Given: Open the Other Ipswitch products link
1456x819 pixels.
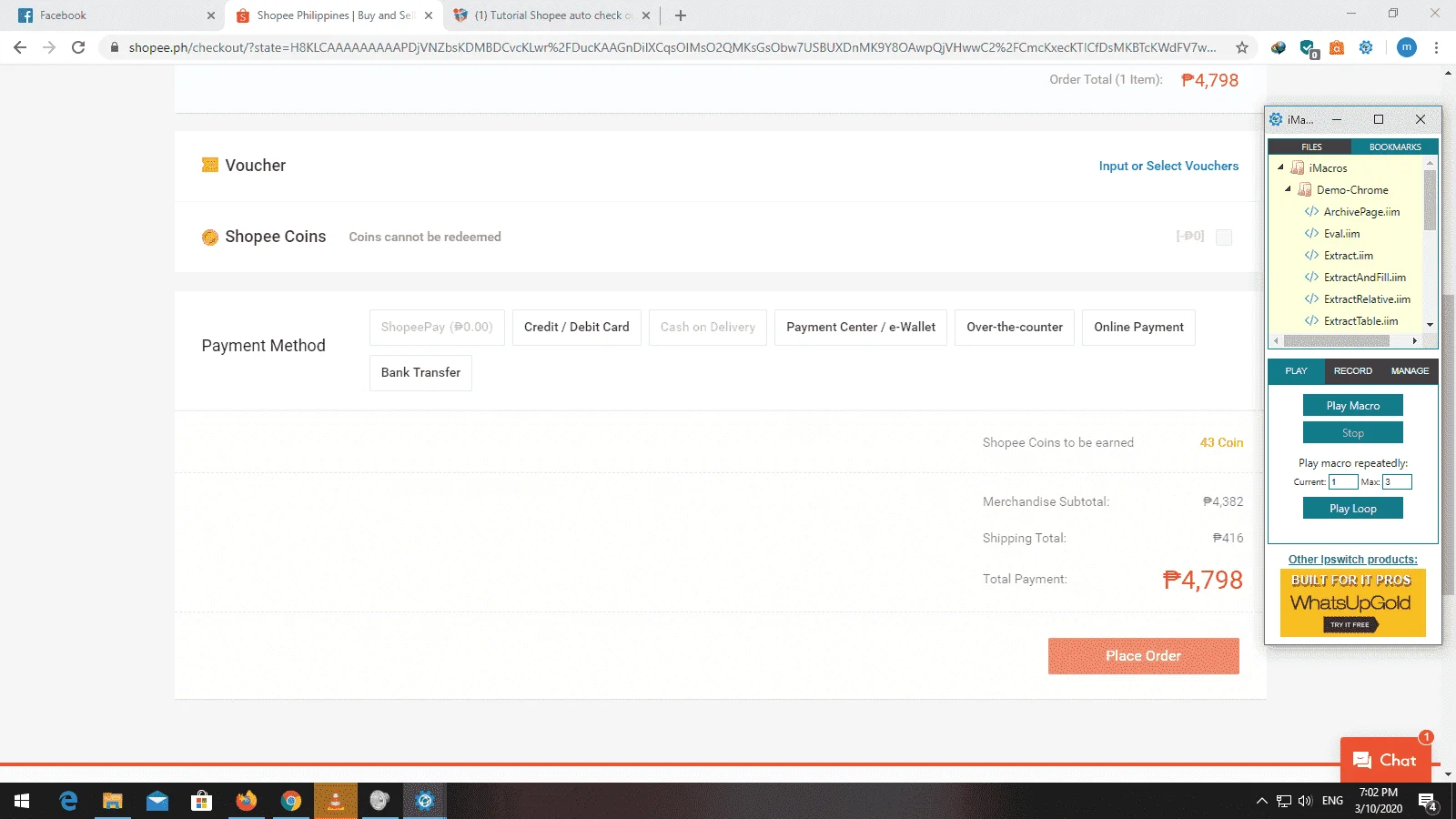Looking at the screenshot, I should click(1353, 560).
